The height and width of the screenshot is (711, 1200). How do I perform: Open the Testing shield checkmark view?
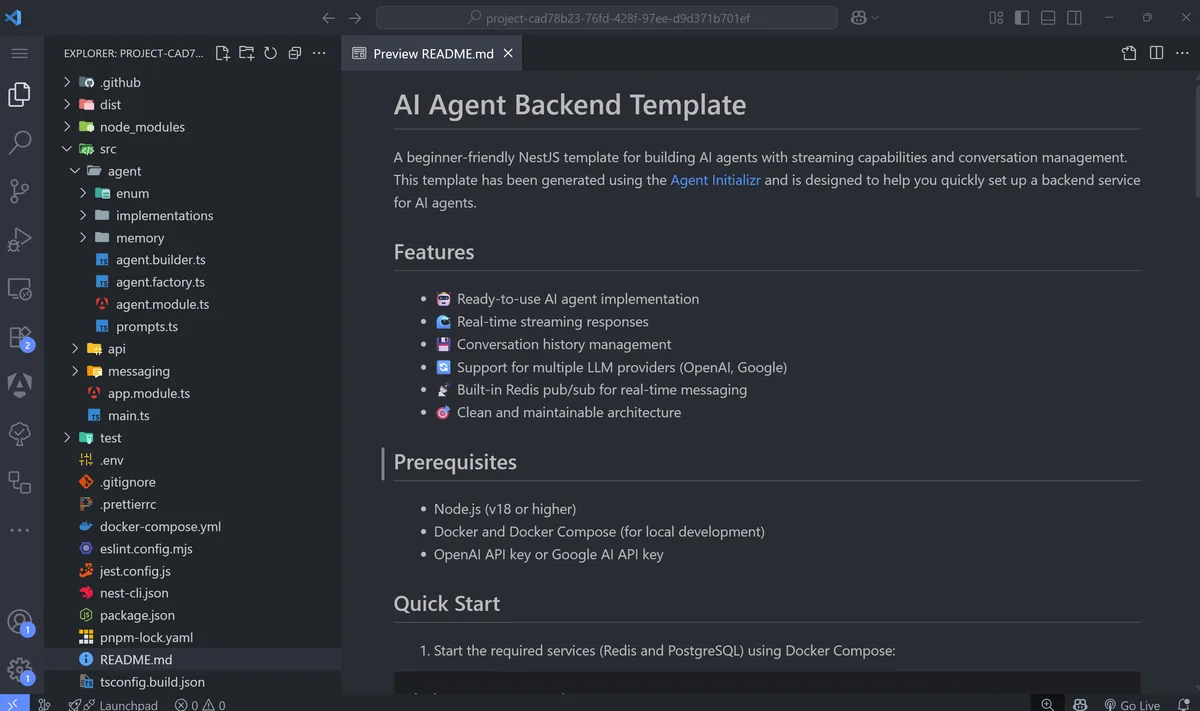pyautogui.click(x=20, y=433)
